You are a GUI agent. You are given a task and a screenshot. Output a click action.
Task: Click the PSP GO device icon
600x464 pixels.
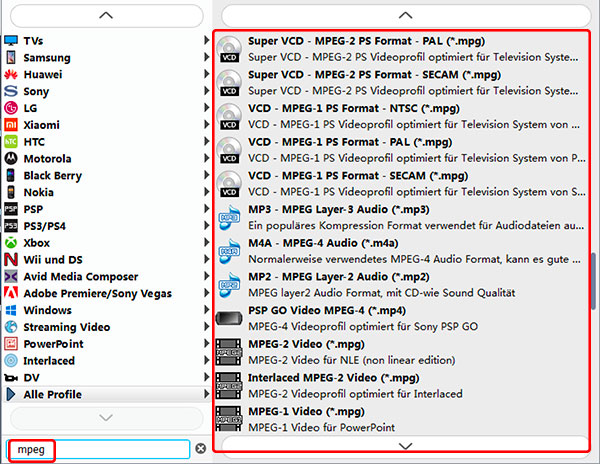(229, 318)
